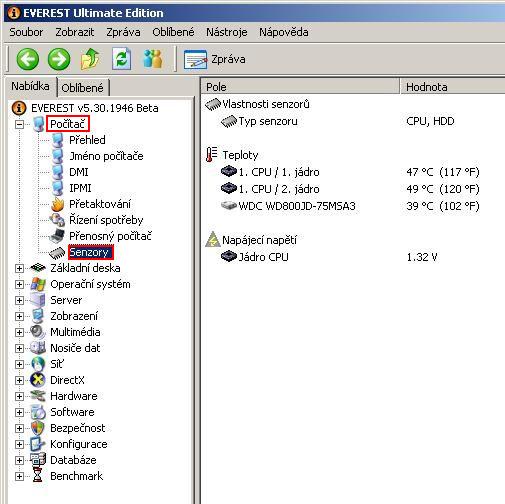Sort by the Pole column header
Viewport: 505px width, 504px height.
click(x=300, y=87)
